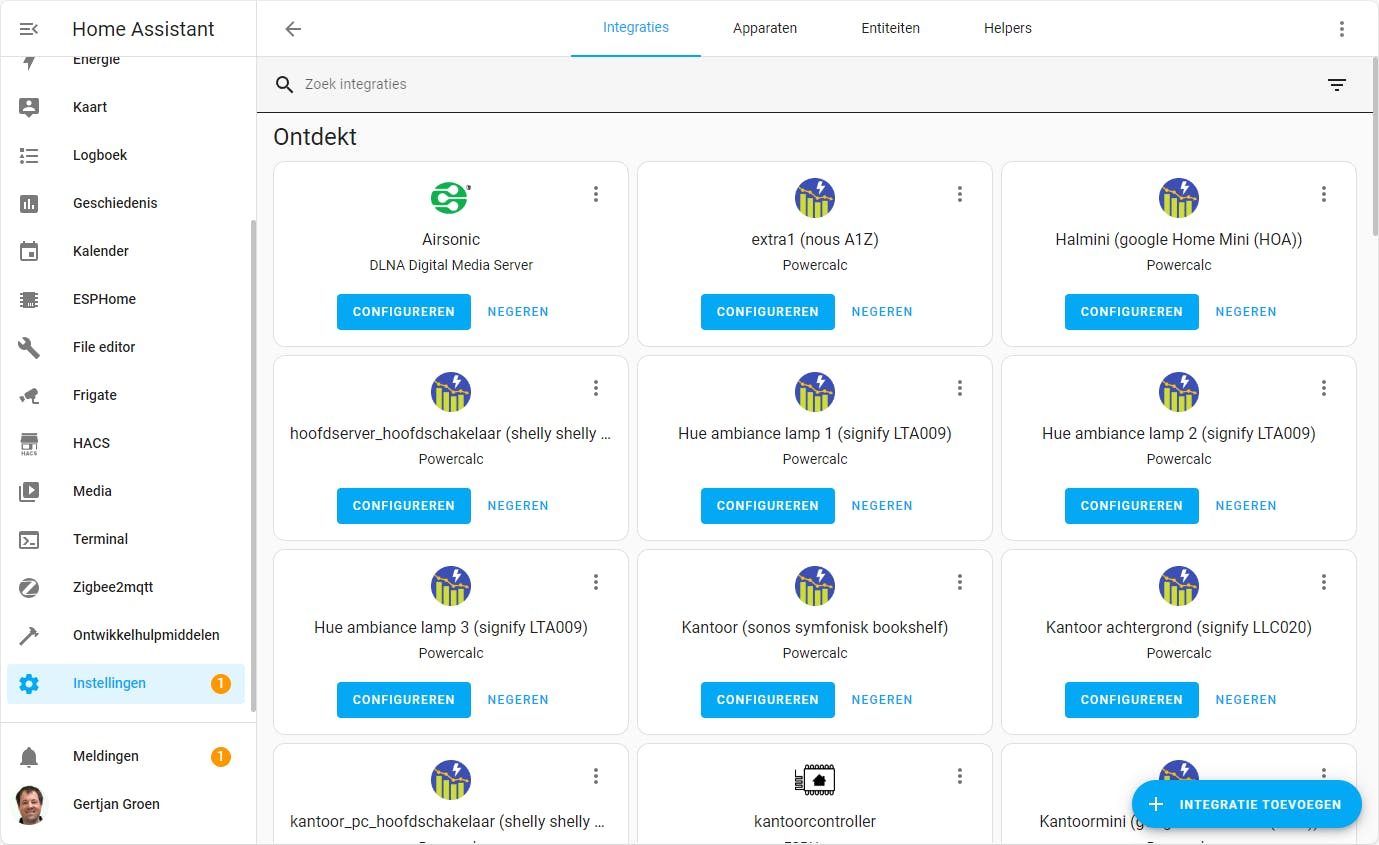Image resolution: width=1379 pixels, height=845 pixels.
Task: Open Halmini card options menu
Action: click(1324, 194)
